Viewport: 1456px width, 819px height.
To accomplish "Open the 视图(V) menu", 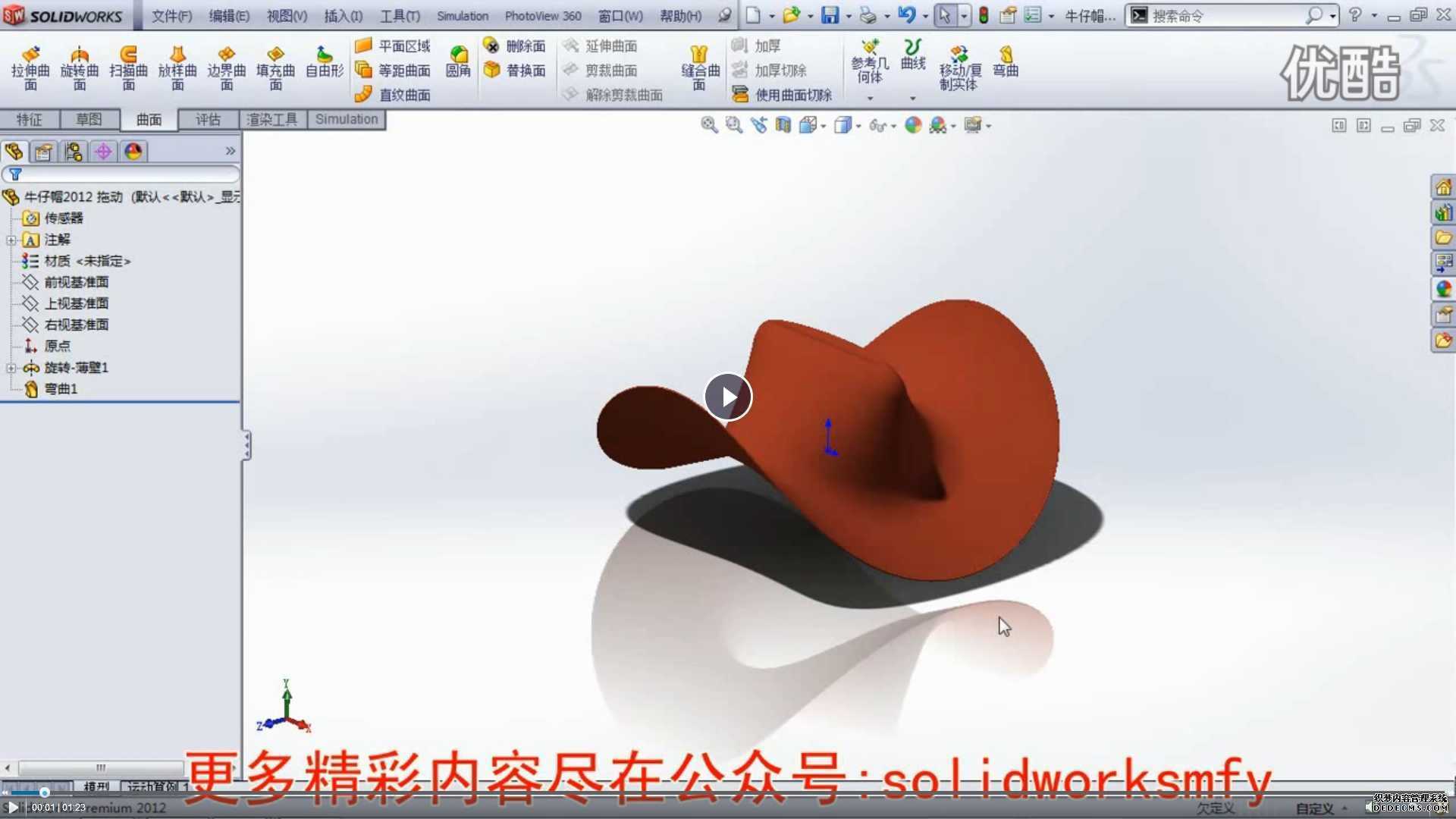I will pyautogui.click(x=287, y=16).
